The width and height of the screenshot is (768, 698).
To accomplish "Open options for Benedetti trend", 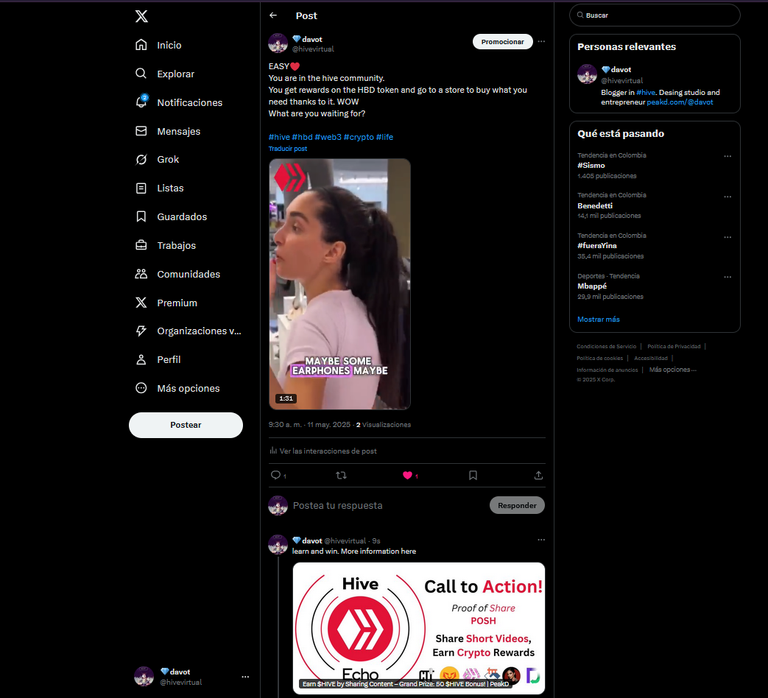I will coord(728,196).
